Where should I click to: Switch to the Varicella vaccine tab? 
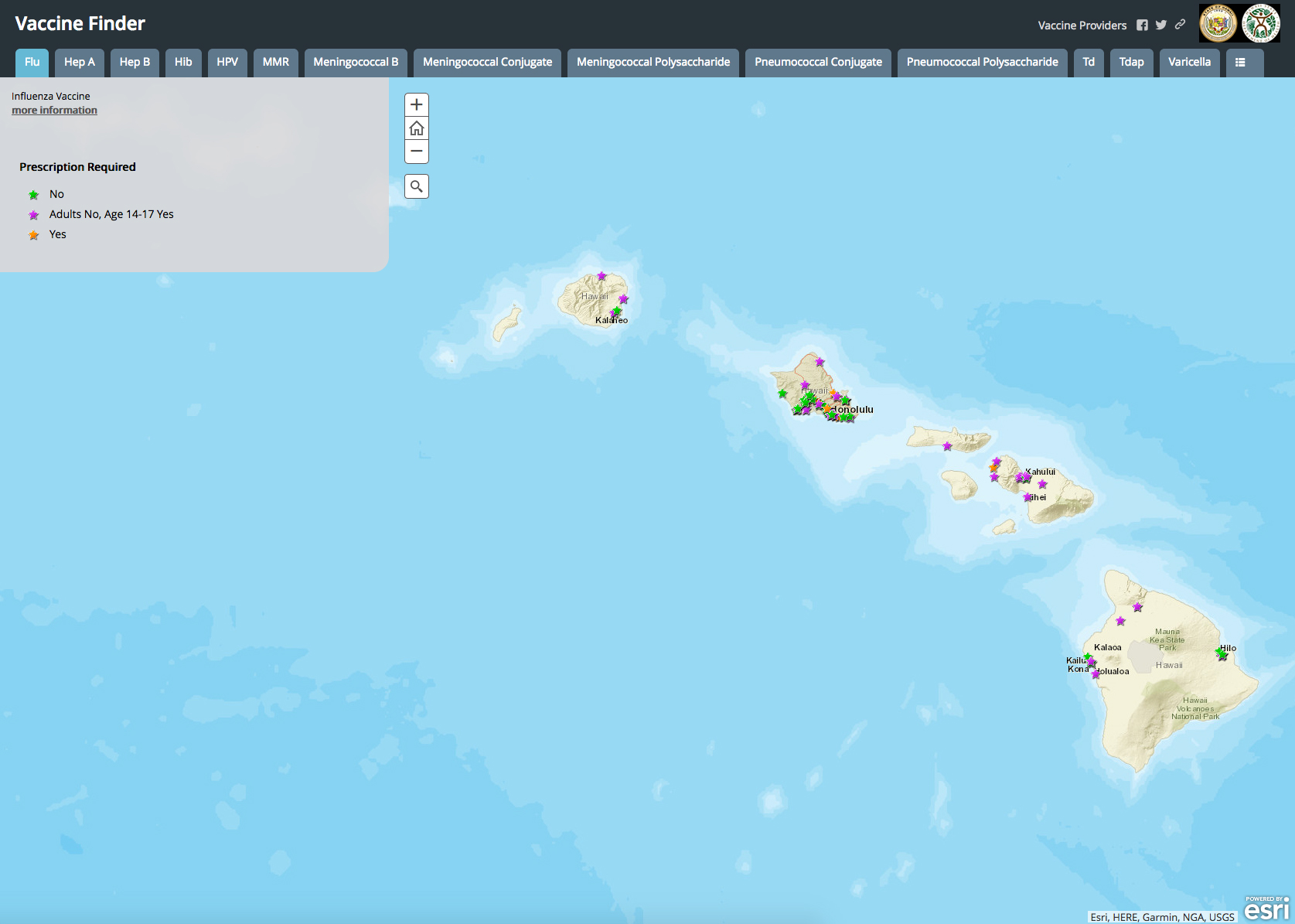(x=1189, y=62)
